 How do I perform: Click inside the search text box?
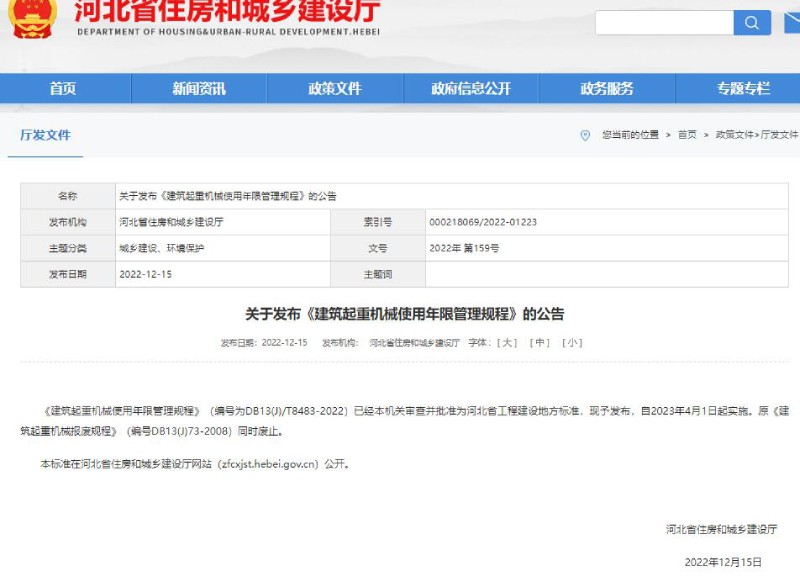664,23
